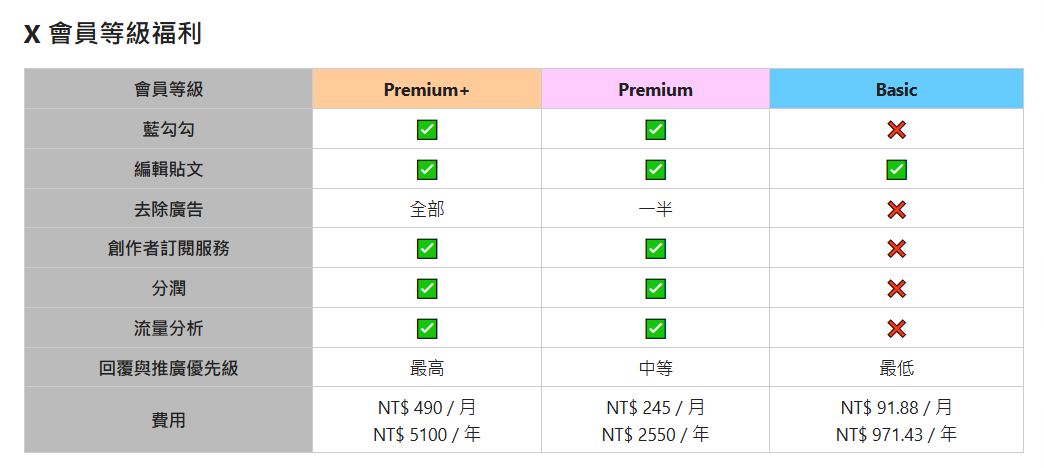Click the red X for Basic 去除廣告
This screenshot has height=468, width=1044.
click(x=896, y=210)
